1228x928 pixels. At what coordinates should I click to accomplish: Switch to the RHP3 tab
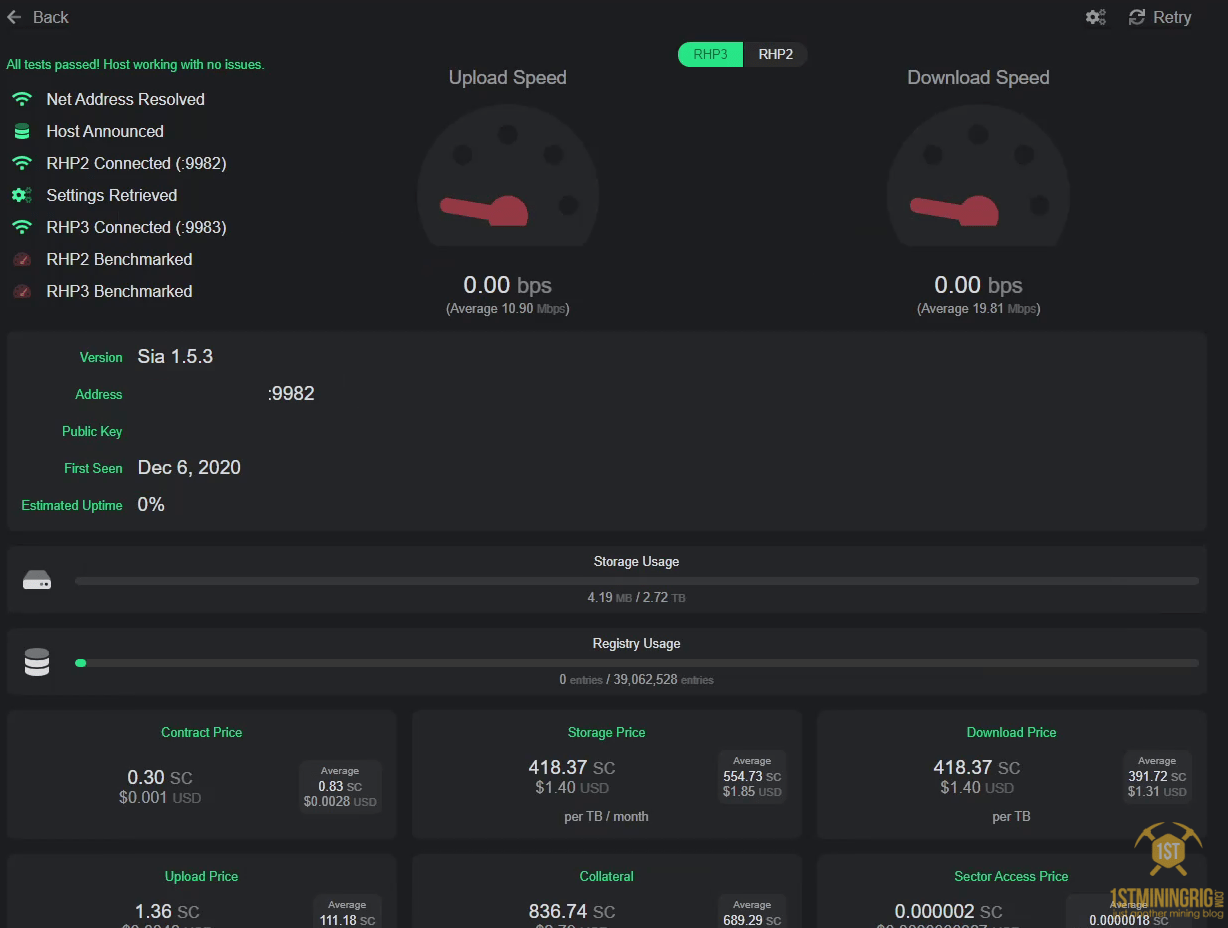[710, 54]
